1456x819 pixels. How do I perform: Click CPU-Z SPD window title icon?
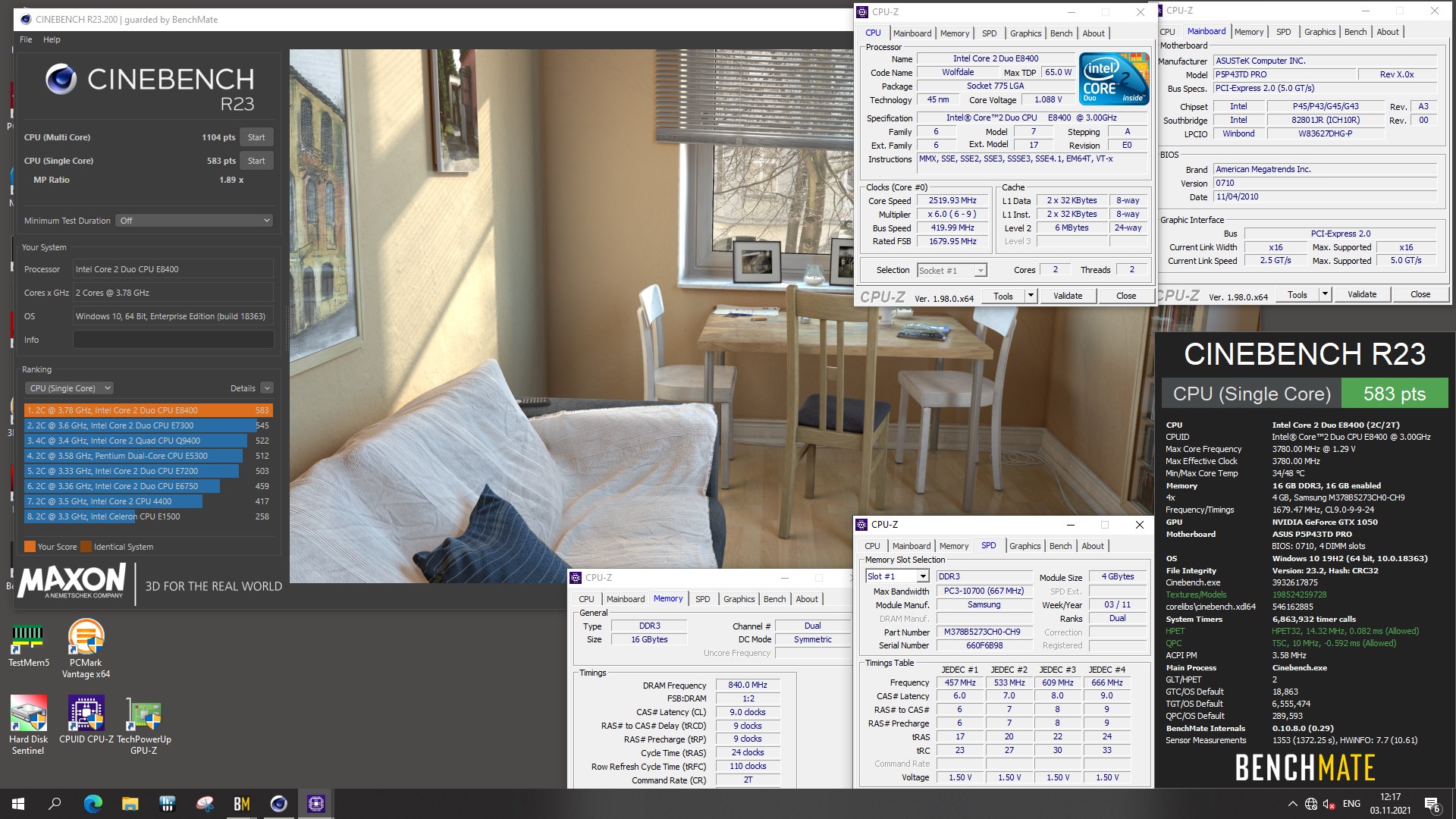pyautogui.click(x=861, y=525)
